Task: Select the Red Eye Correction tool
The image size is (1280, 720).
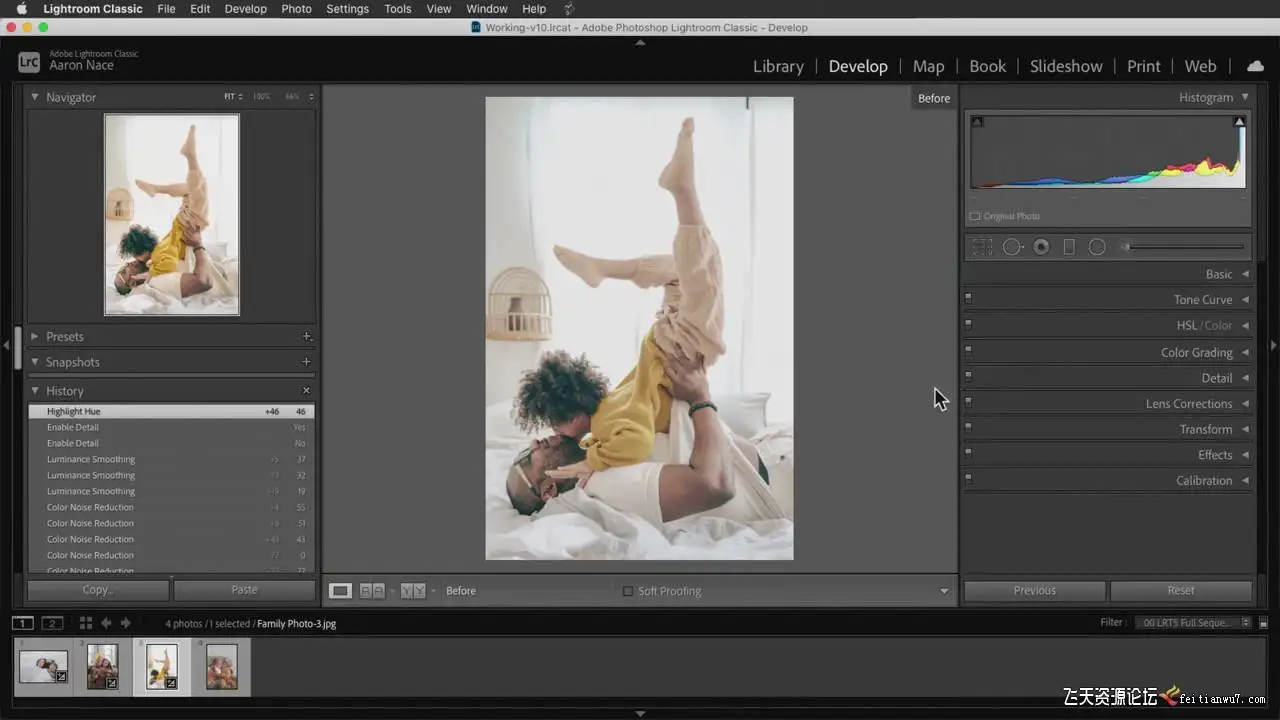Action: [1041, 247]
